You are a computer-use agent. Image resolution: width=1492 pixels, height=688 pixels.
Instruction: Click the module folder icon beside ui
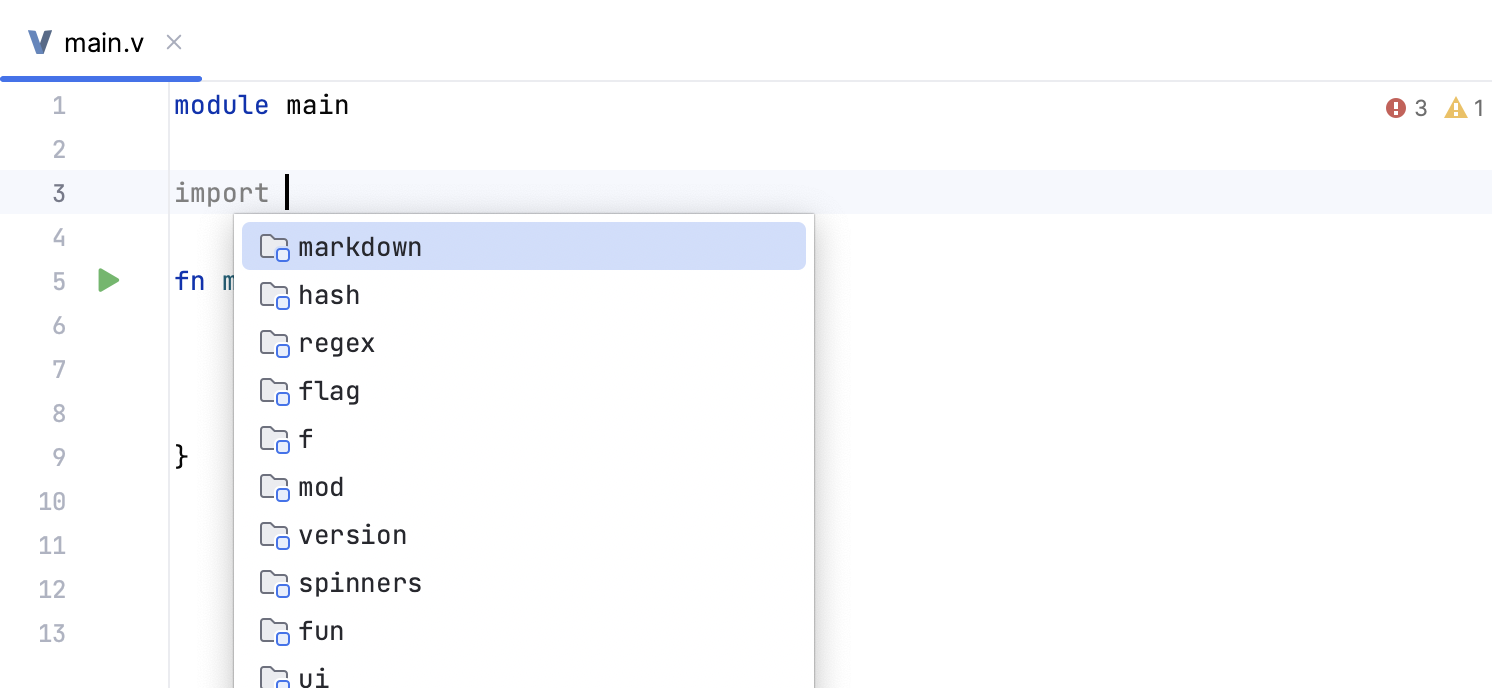point(274,677)
